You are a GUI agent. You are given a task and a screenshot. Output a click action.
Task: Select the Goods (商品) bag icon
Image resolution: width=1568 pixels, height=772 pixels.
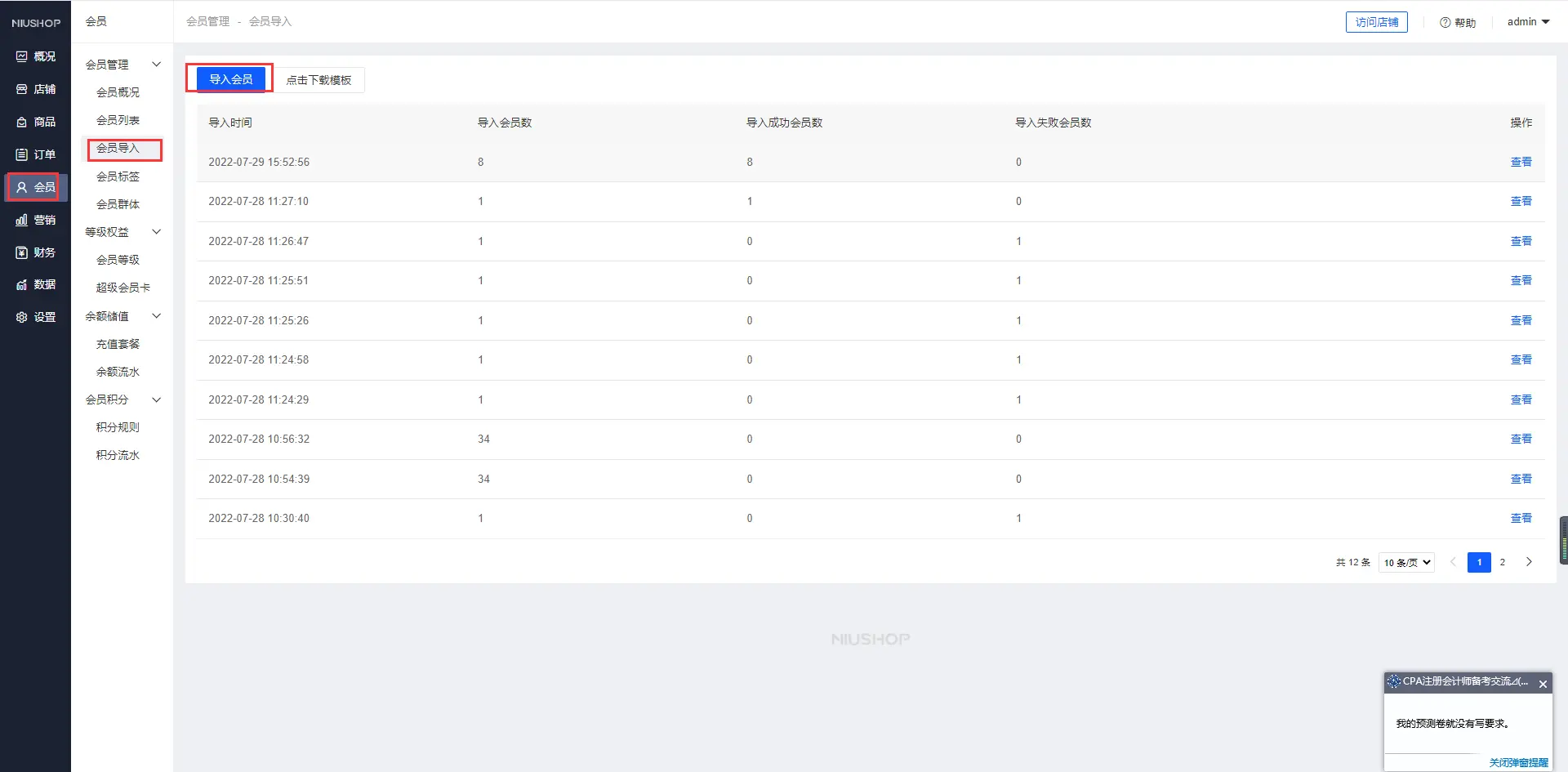point(22,122)
